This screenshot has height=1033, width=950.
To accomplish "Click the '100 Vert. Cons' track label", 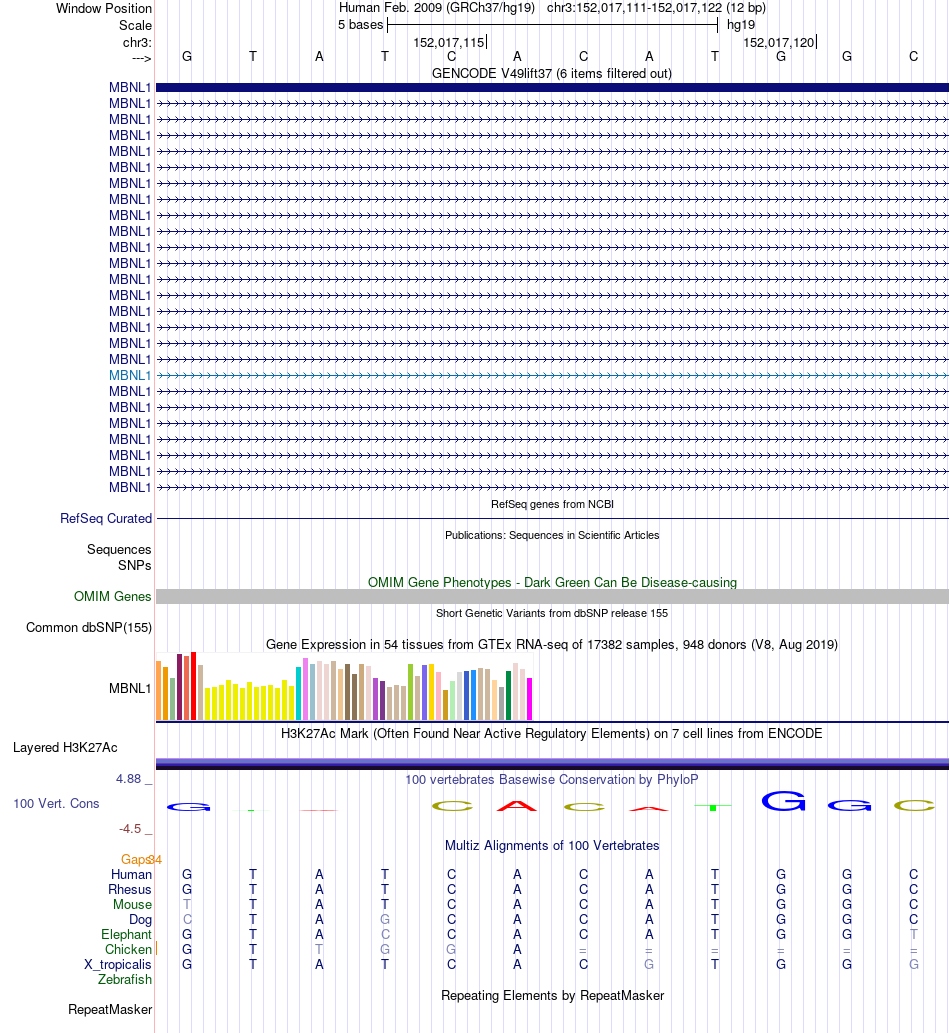I will [x=56, y=804].
